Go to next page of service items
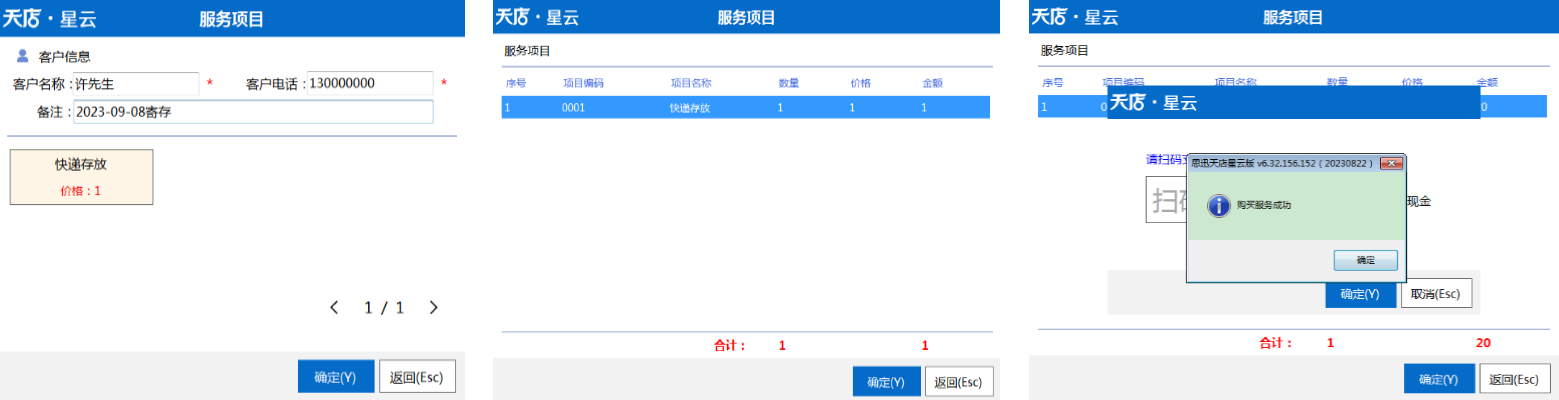This screenshot has width=1559, height=400. (433, 308)
